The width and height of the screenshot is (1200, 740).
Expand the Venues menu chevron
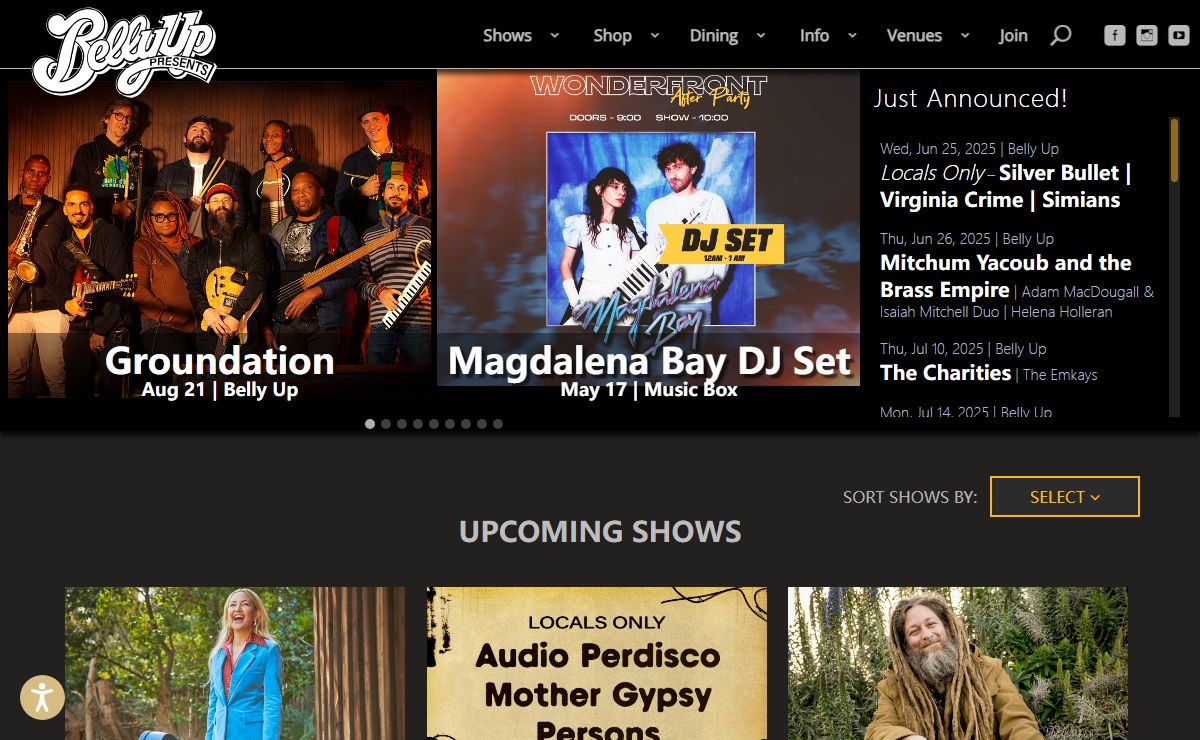[x=965, y=35]
